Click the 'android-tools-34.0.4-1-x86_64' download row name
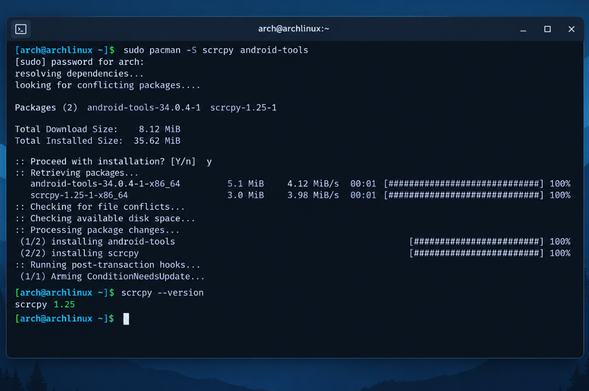Screen dimensions: 589x391 105,184
